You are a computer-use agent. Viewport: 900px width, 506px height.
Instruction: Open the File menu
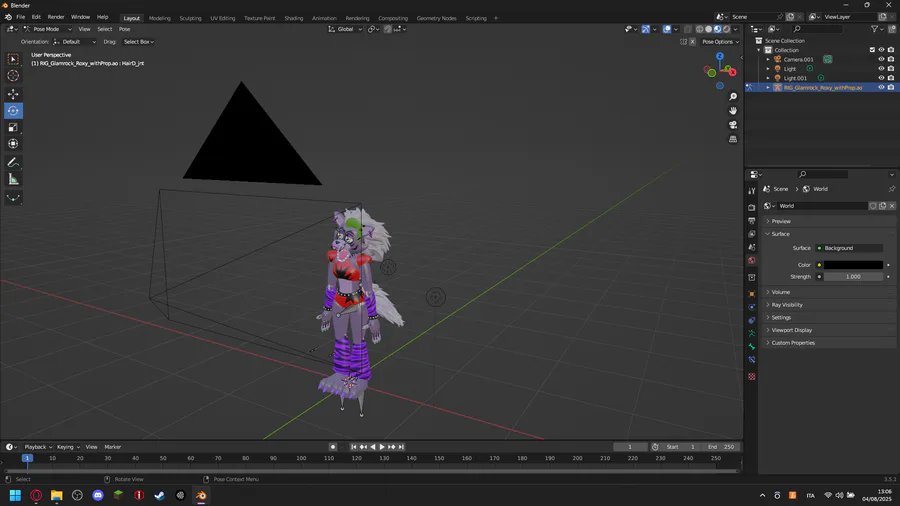(21, 17)
